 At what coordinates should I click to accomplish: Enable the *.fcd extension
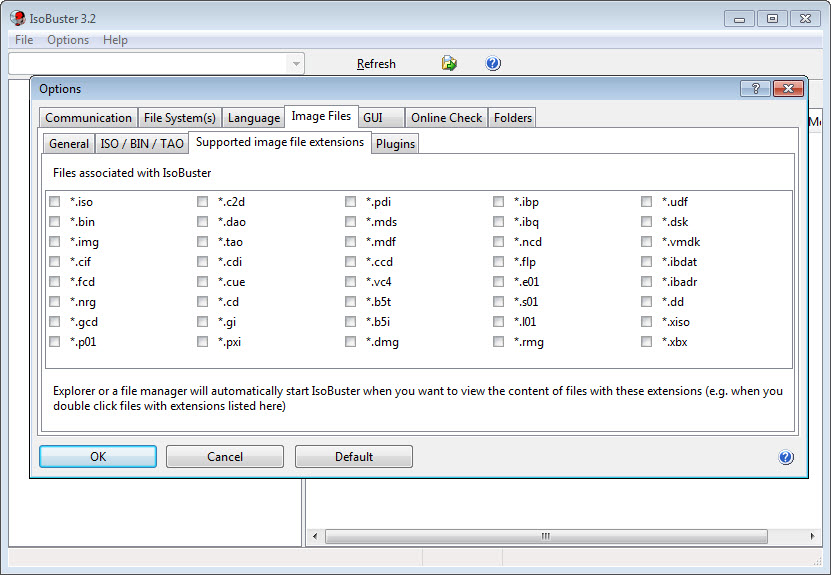tap(55, 281)
